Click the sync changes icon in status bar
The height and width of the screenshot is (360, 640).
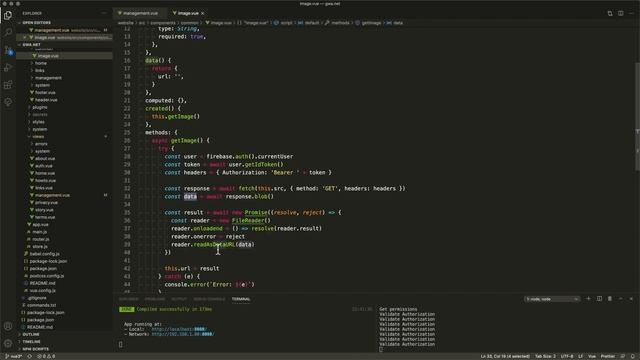pyautogui.click(x=30, y=356)
